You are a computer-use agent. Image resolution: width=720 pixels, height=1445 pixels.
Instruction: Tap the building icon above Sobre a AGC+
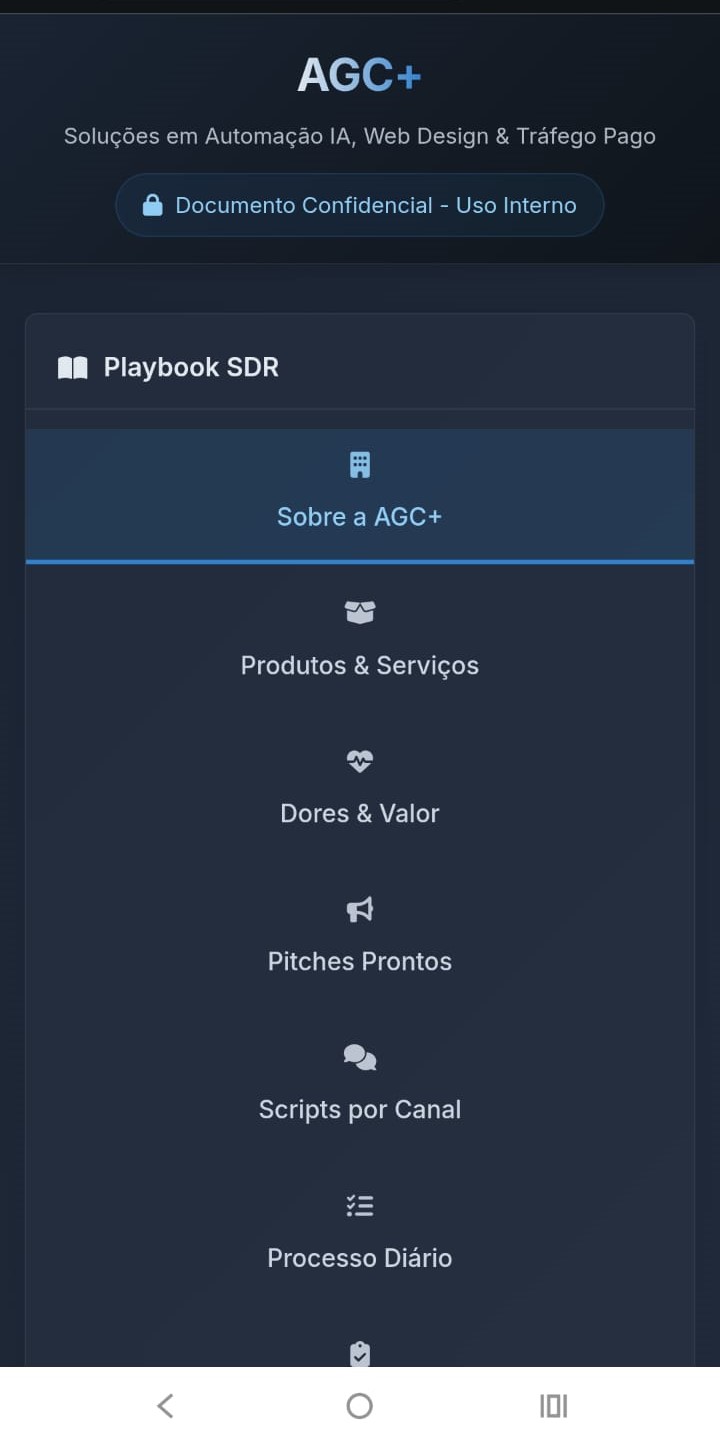point(359,463)
